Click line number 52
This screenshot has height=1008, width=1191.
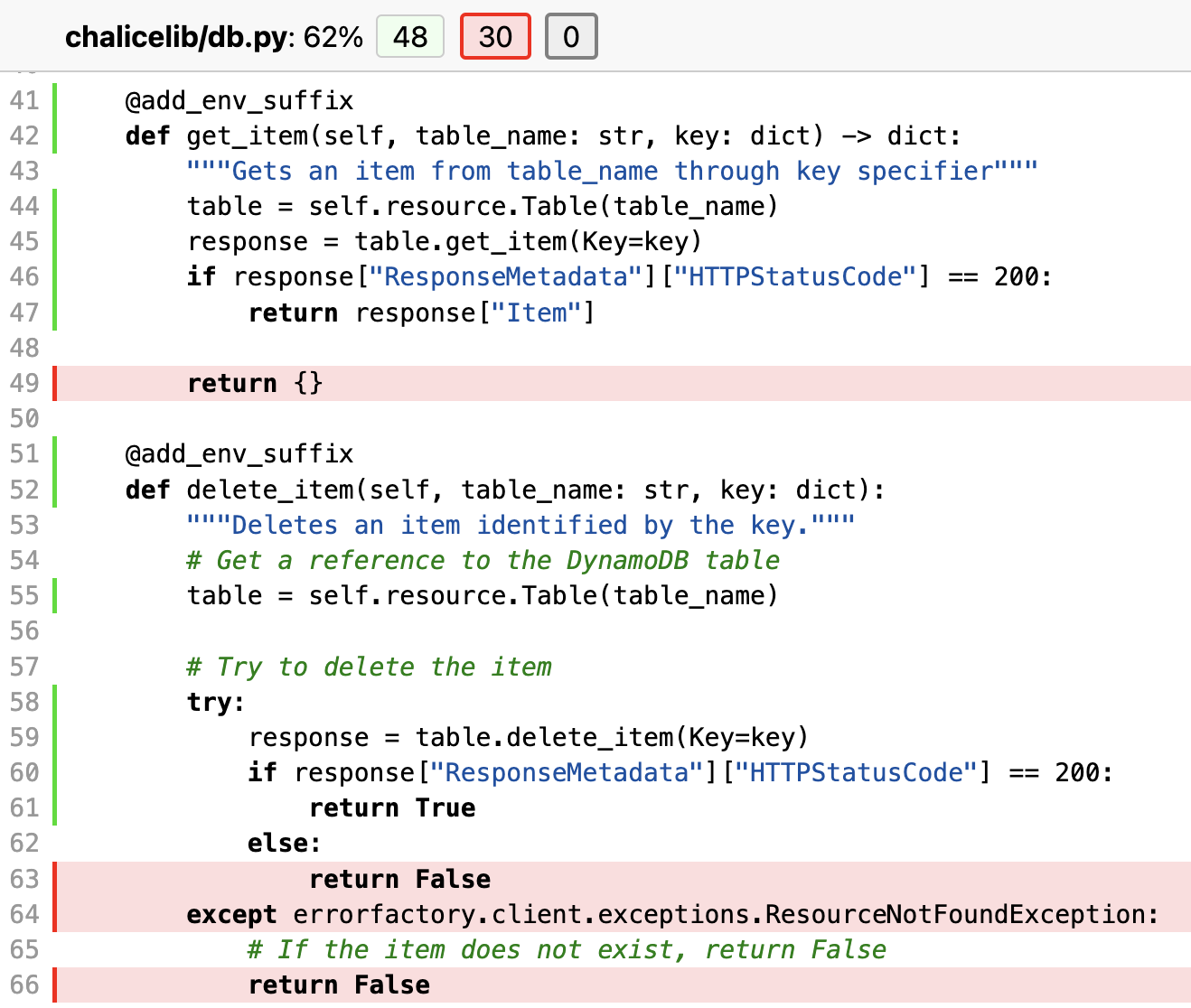(x=24, y=490)
